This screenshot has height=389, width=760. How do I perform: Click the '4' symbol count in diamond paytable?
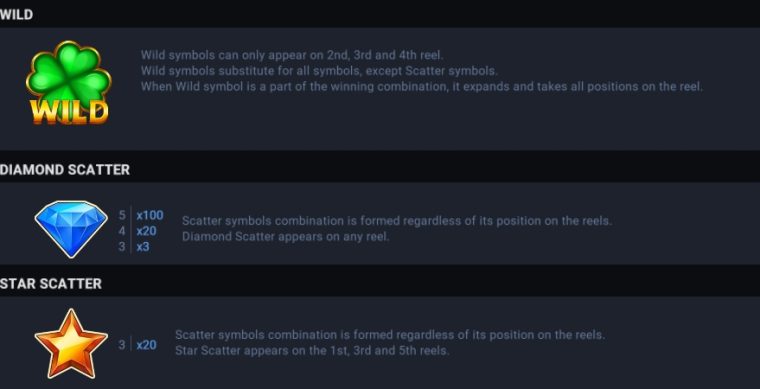(122, 231)
